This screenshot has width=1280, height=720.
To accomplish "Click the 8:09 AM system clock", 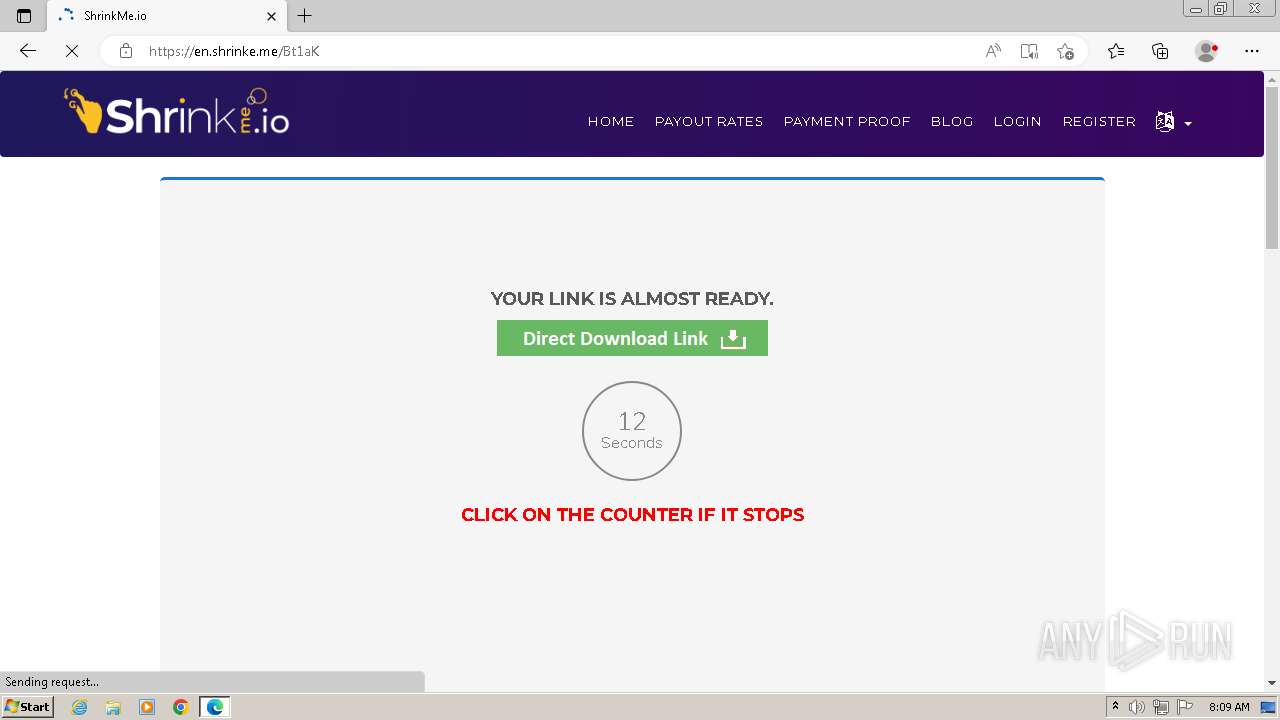I will coord(1229,707).
